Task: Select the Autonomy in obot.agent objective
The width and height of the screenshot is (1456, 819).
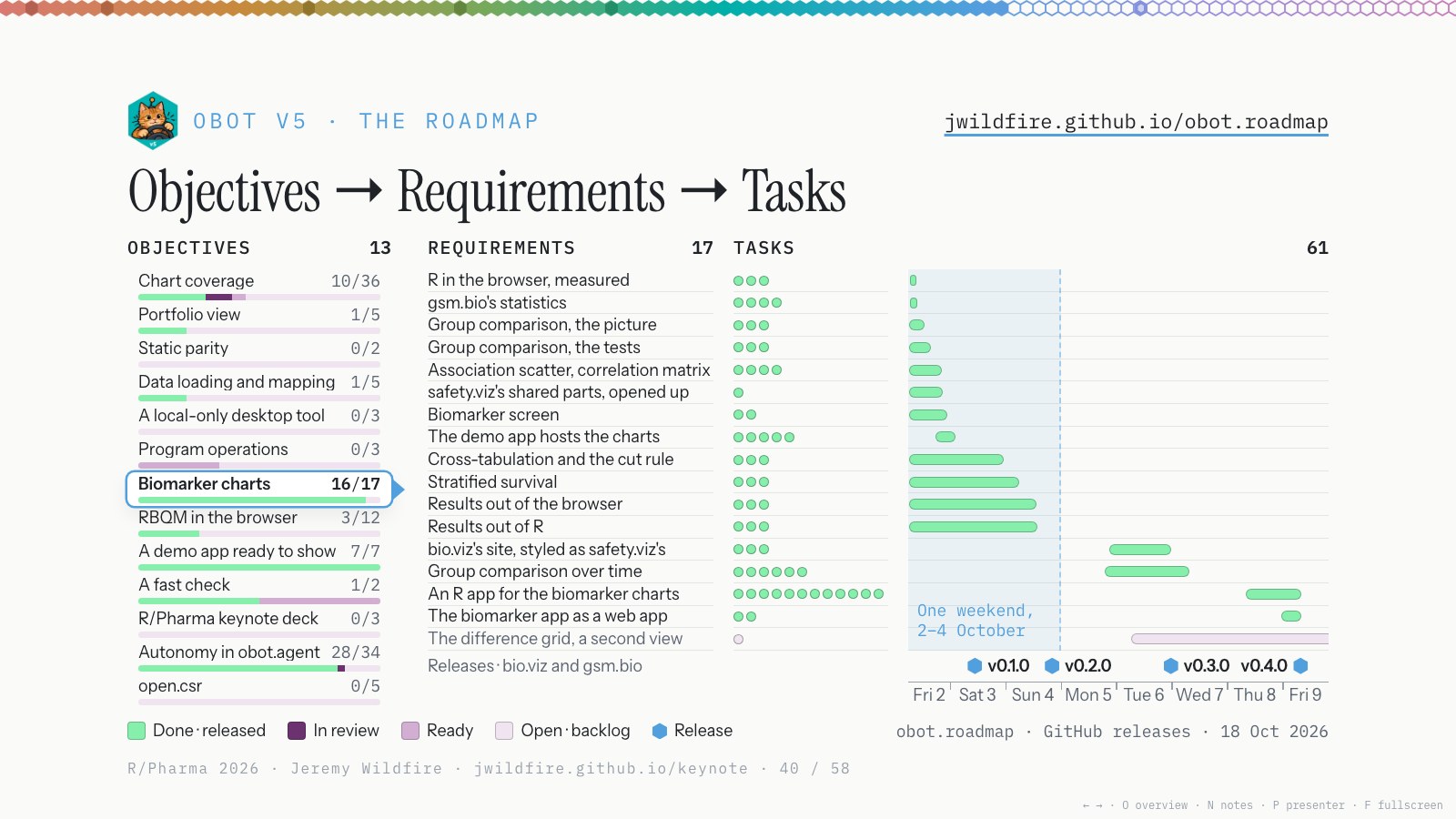Action: [258, 656]
